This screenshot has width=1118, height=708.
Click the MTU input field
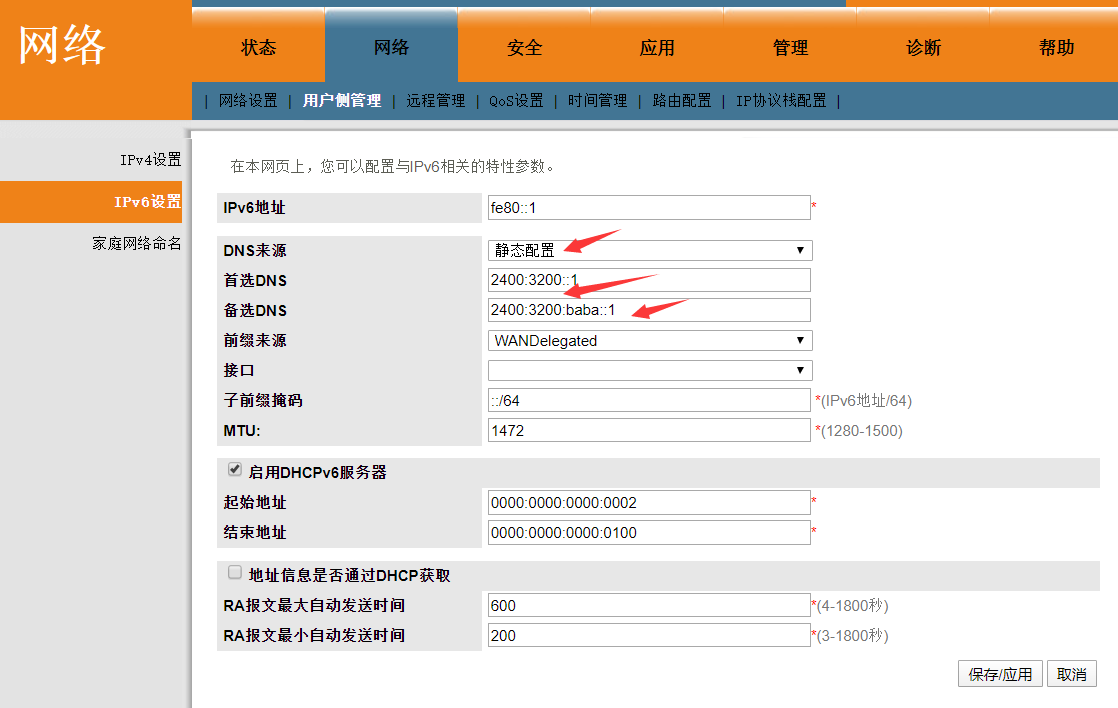649,430
